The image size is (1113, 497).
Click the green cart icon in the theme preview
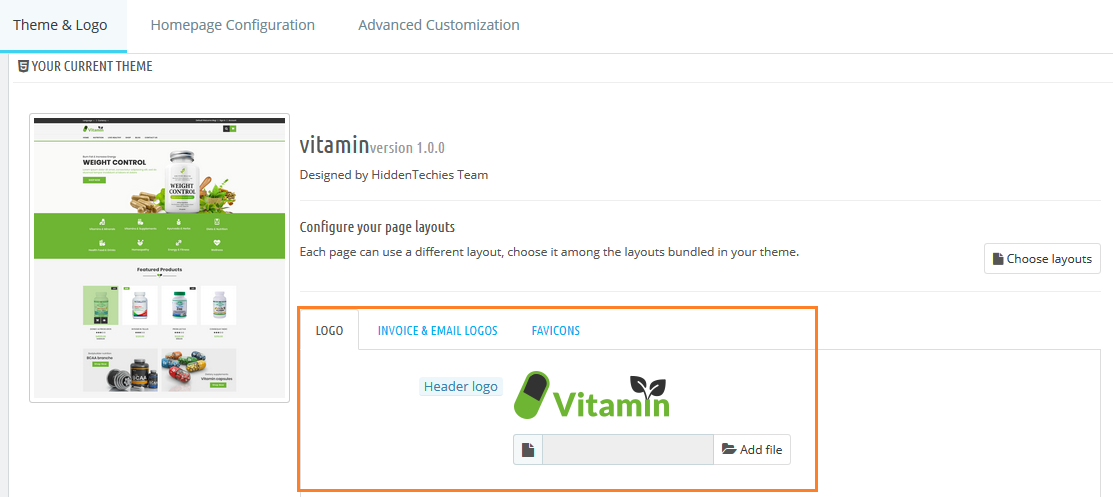point(233,129)
